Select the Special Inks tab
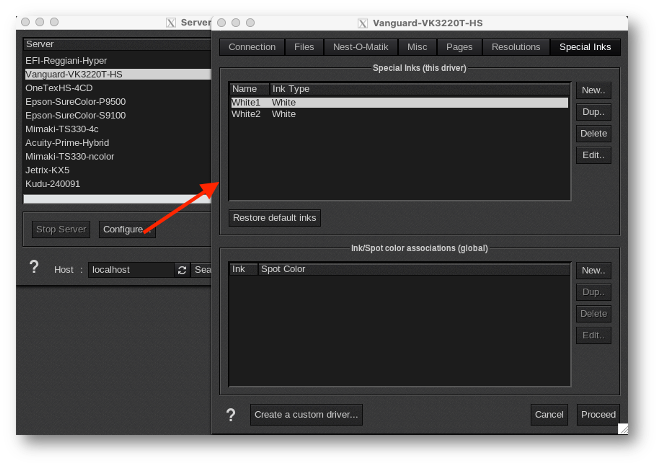Viewport: 659px width, 466px height. click(x=585, y=47)
